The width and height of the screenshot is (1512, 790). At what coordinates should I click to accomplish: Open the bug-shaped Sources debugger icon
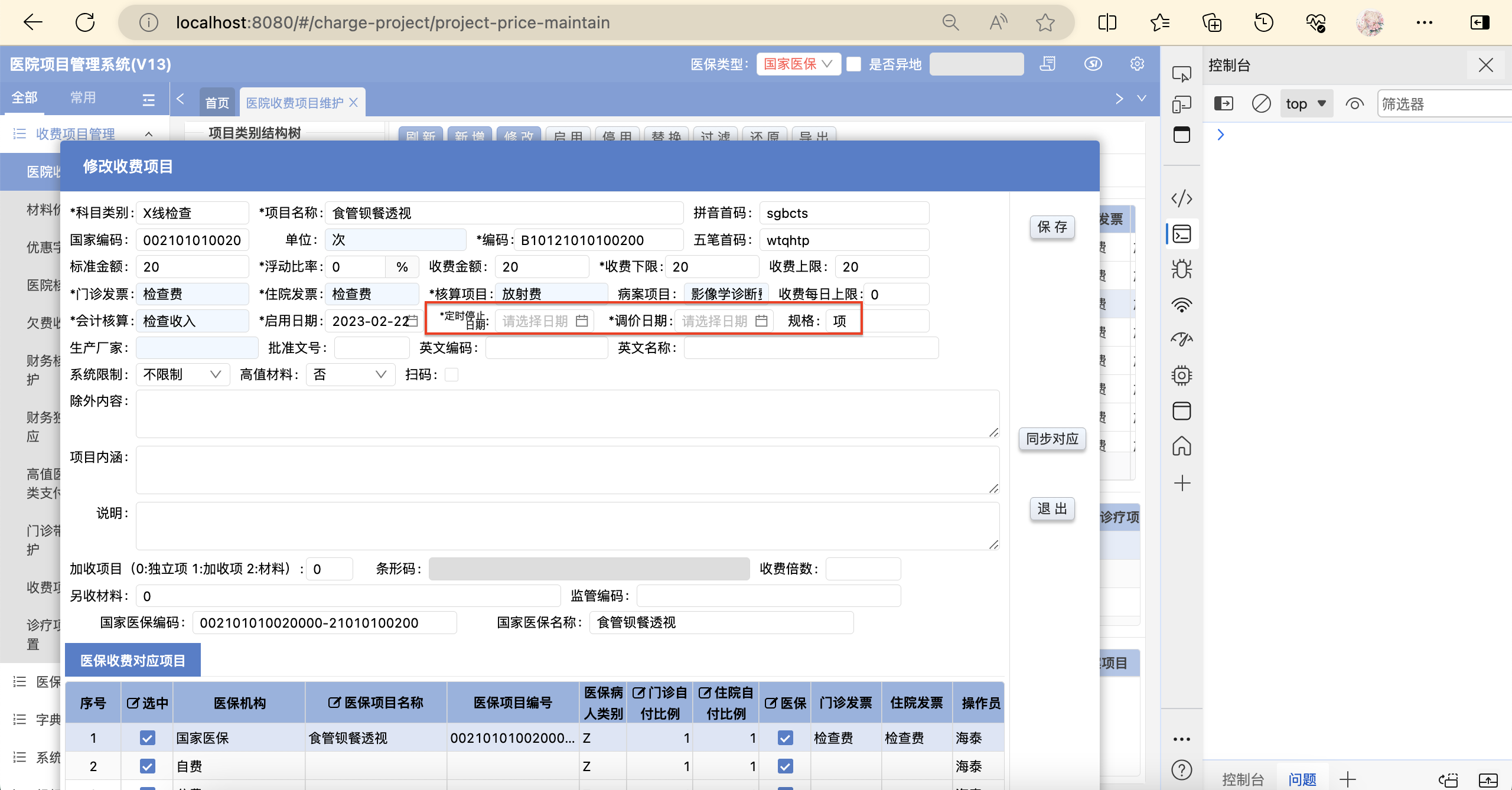tap(1181, 269)
